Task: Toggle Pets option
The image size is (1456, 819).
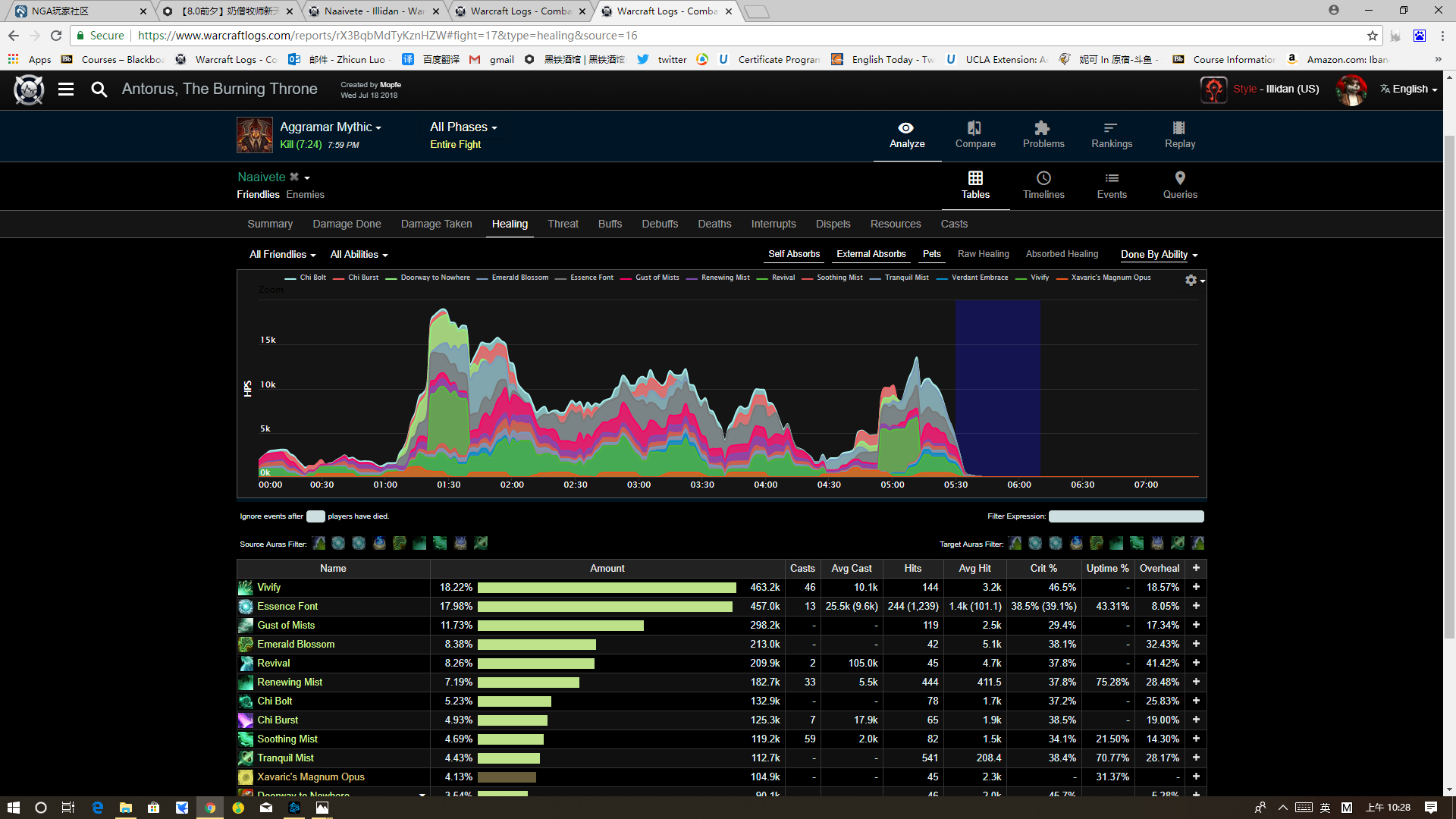Action: point(931,254)
